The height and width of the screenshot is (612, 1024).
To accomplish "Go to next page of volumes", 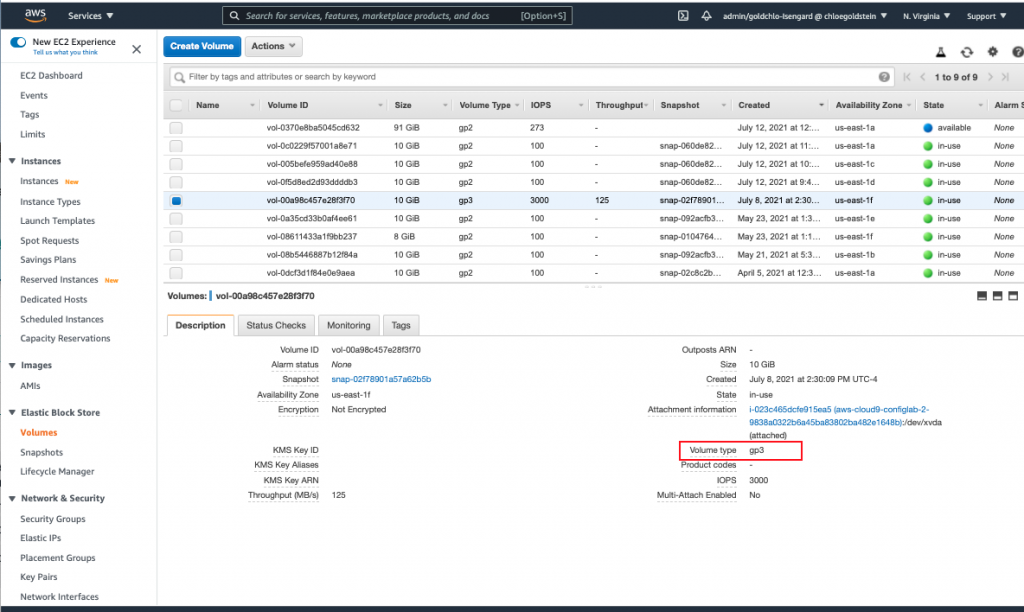I will [990, 77].
